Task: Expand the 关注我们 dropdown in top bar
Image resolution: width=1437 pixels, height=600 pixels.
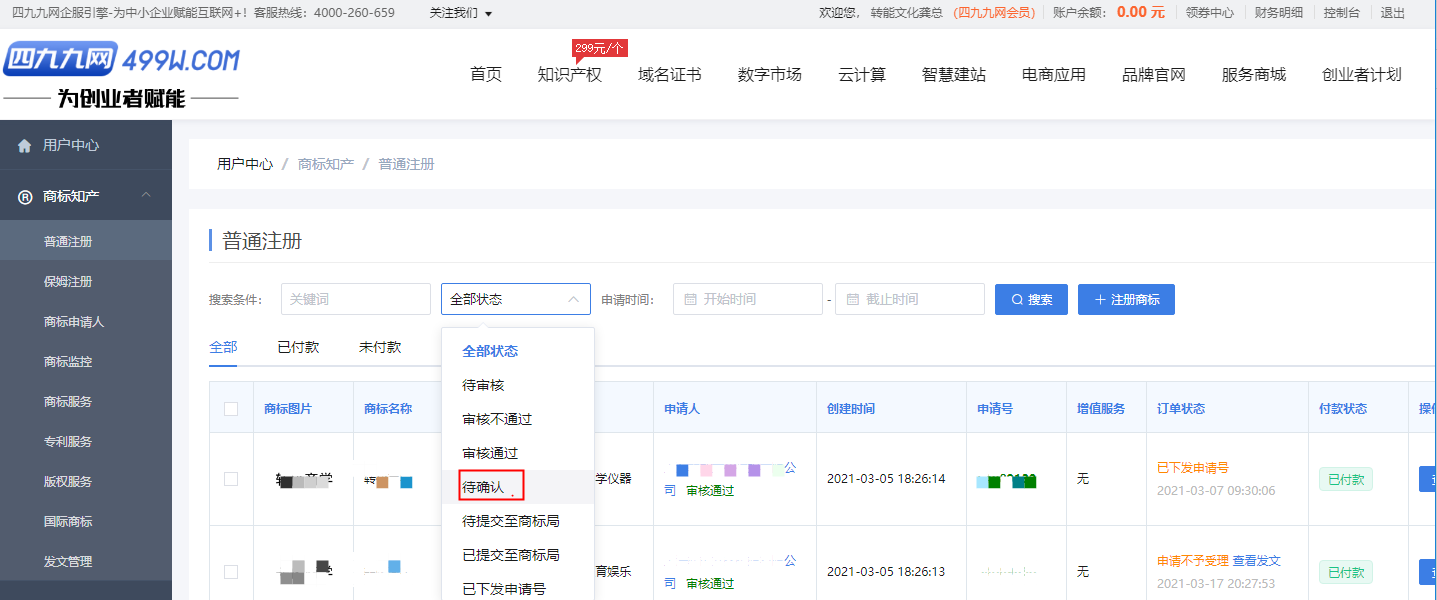Action: pos(461,13)
